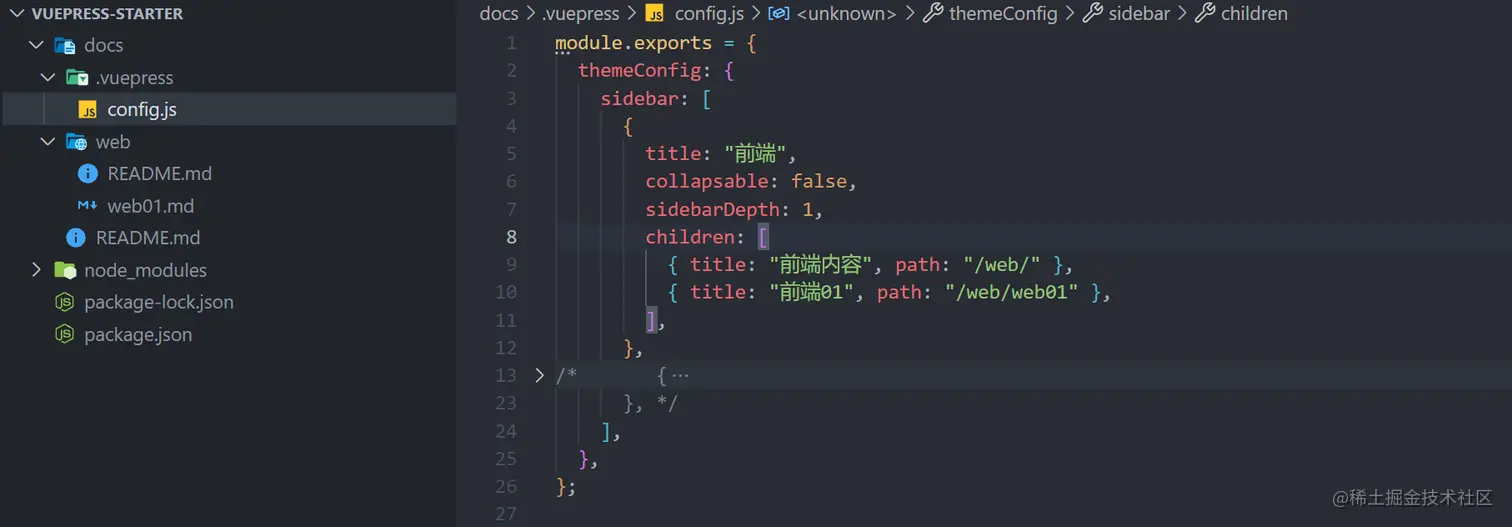Click the JS icon beside config.js in explorer
Viewport: 1512px width, 527px height.
click(x=88, y=109)
